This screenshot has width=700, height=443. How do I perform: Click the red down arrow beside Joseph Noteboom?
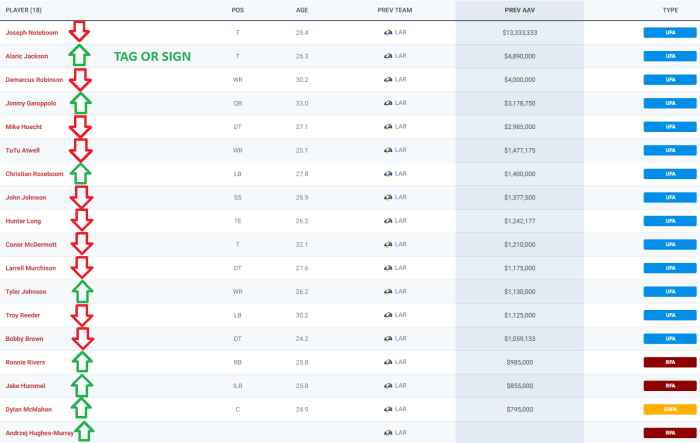coord(79,32)
